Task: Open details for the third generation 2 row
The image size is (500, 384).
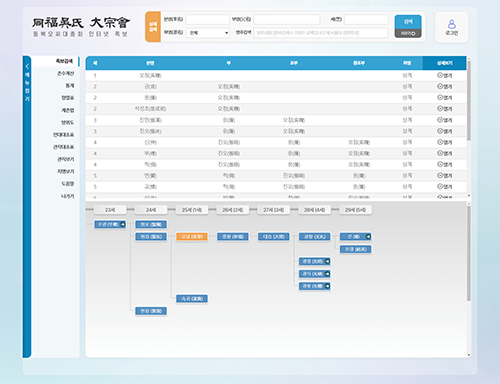Action: (444, 109)
